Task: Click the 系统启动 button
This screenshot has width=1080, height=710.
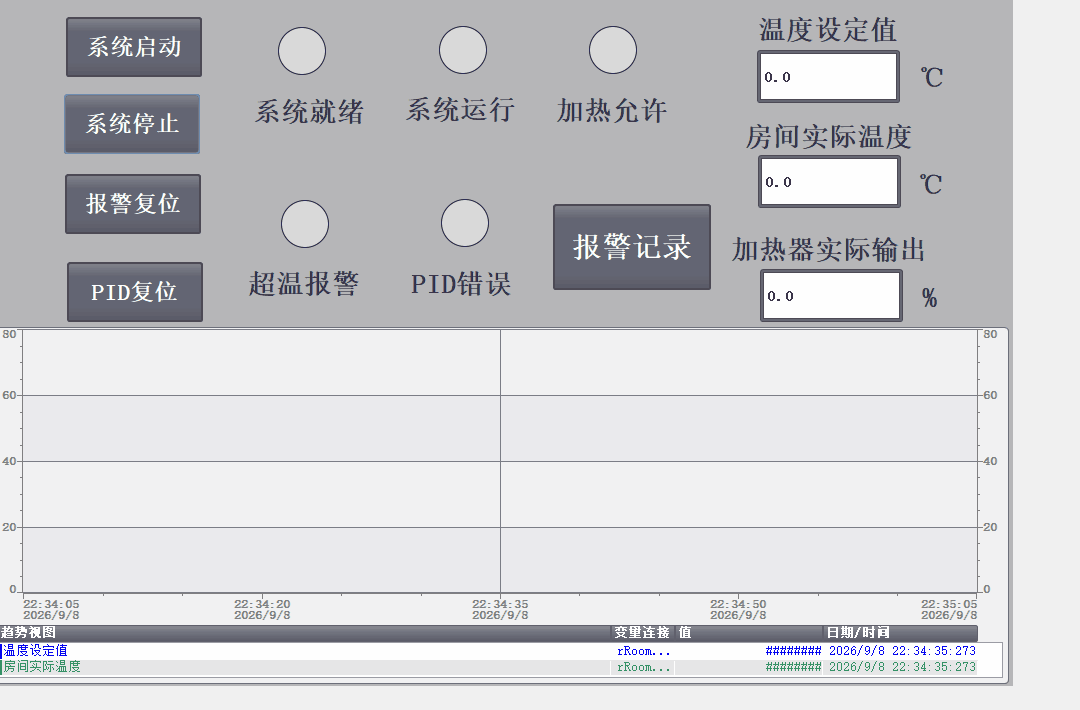Action: pos(134,47)
